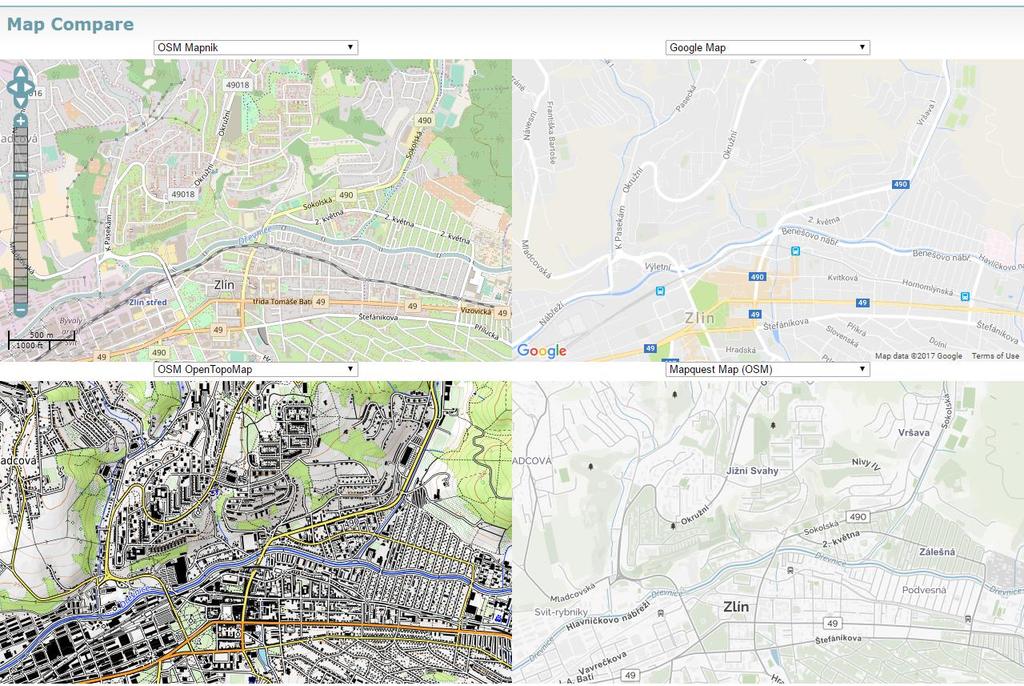Click the Jižní Svahy label in Mapquest
The image size is (1024, 686).
coord(752,470)
